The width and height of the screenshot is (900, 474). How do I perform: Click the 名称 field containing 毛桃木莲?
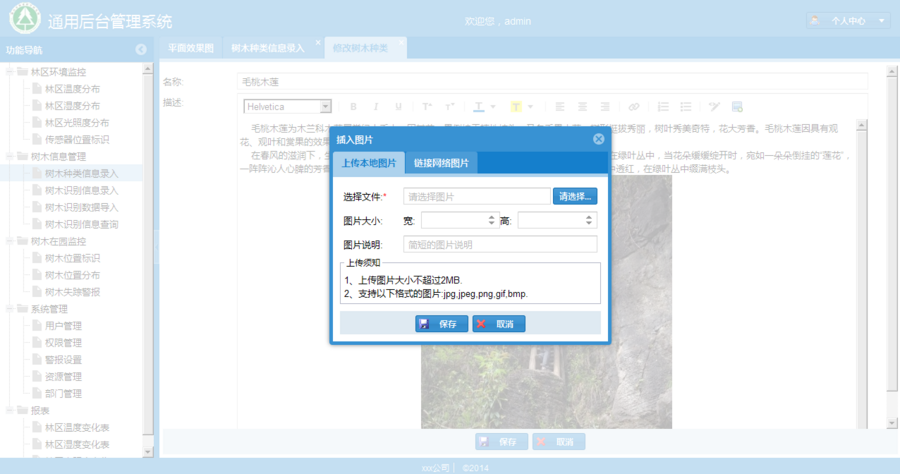[x=552, y=82]
